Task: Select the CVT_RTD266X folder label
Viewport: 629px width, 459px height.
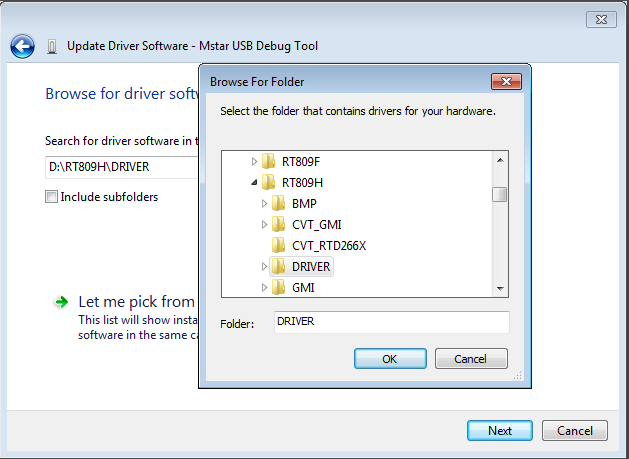Action: pyautogui.click(x=329, y=246)
